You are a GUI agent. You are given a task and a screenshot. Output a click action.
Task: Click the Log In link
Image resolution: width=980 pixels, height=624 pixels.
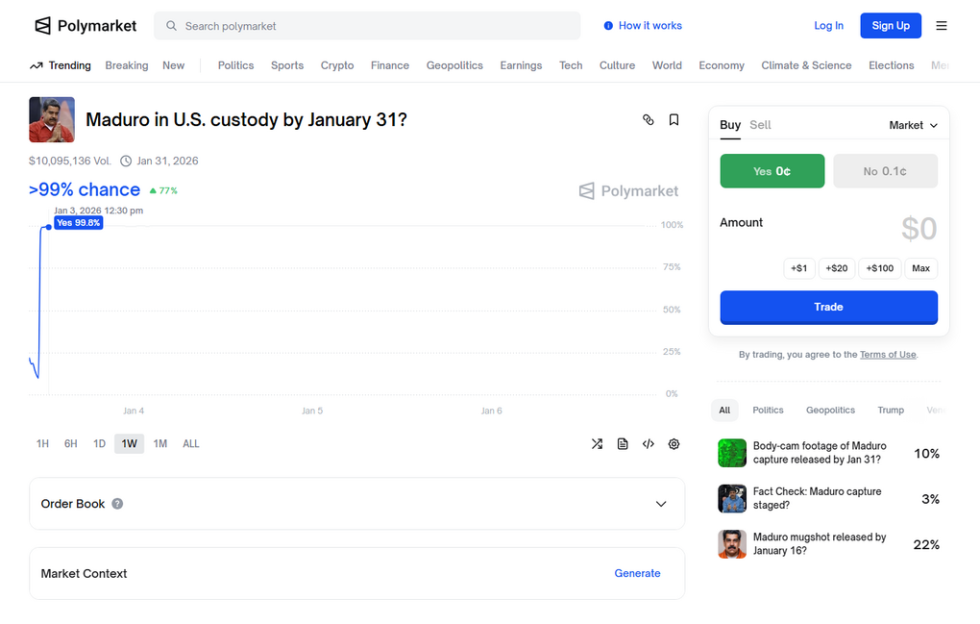(x=828, y=26)
